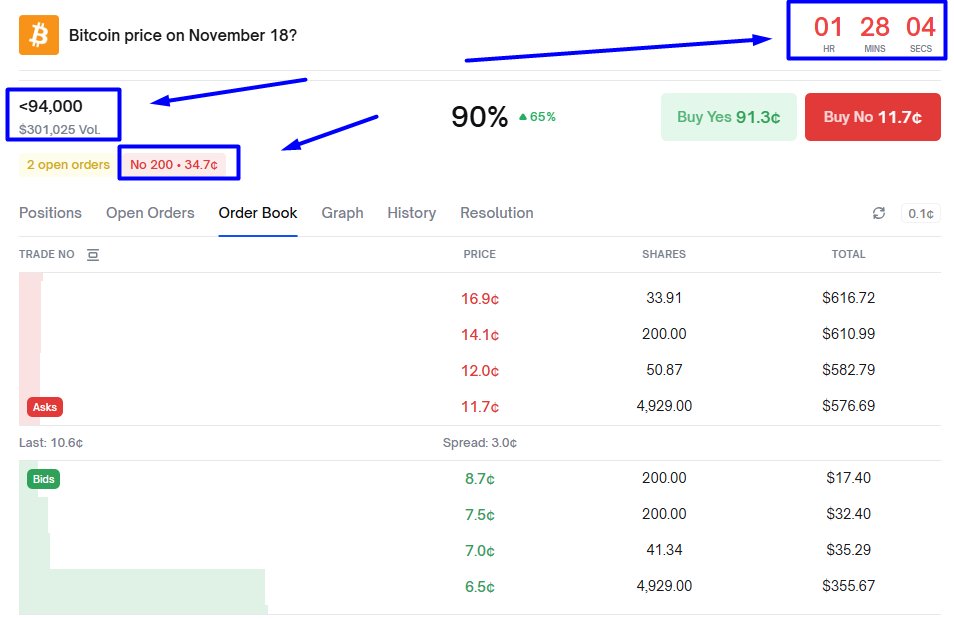Viewport: 954px width, 619px height.
Task: Select the 14.1¢ ask price
Action: [479, 335]
